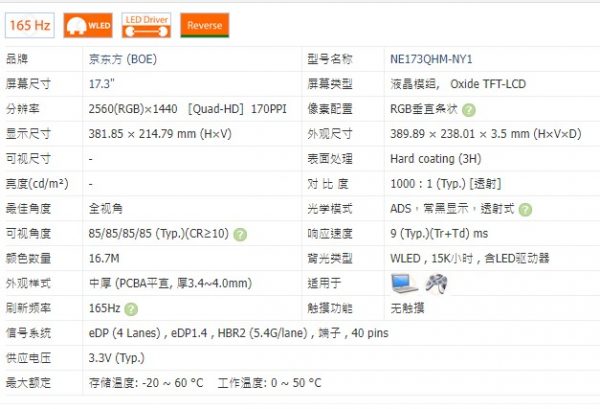Open help icon next to 165Hz refresh rate
The width and height of the screenshot is (600, 409).
tap(131, 309)
